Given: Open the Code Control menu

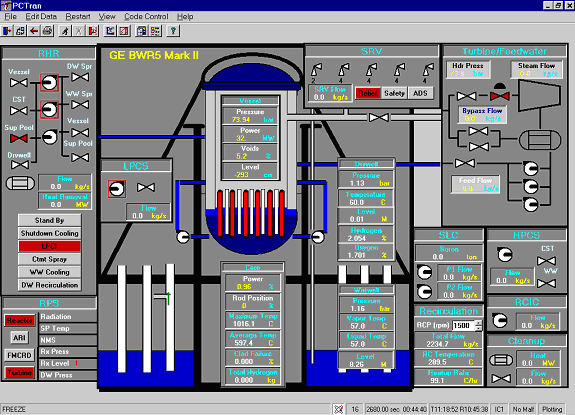Looking at the screenshot, I should (x=146, y=16).
